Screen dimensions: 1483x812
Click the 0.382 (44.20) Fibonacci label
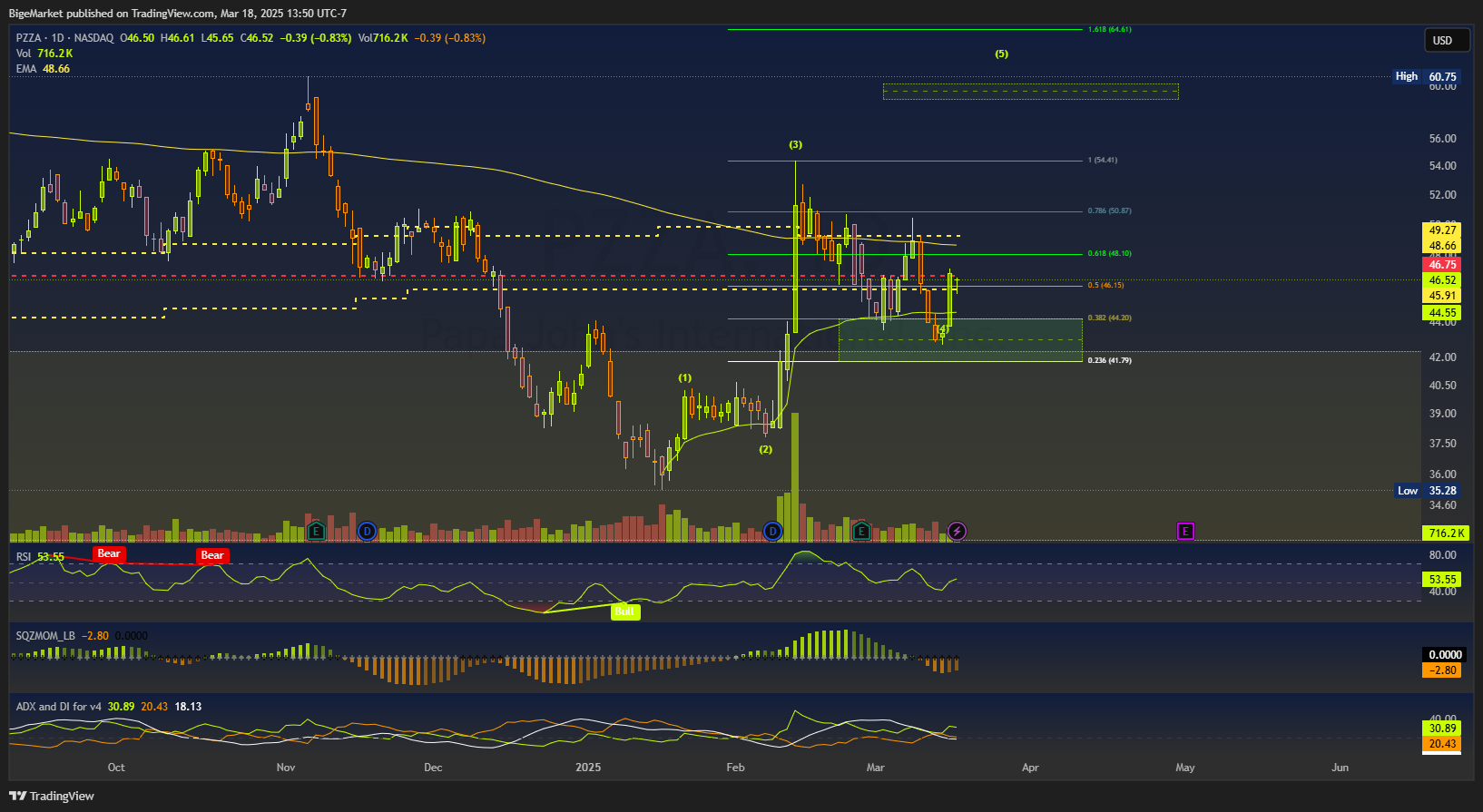pos(1109,318)
